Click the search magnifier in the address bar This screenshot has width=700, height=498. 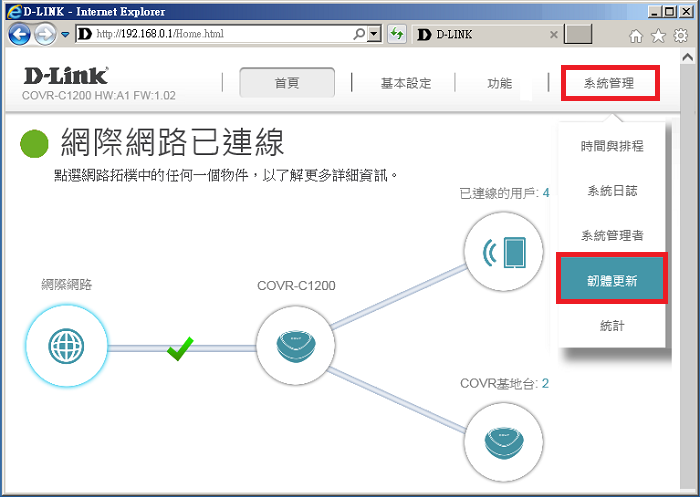pyautogui.click(x=360, y=34)
